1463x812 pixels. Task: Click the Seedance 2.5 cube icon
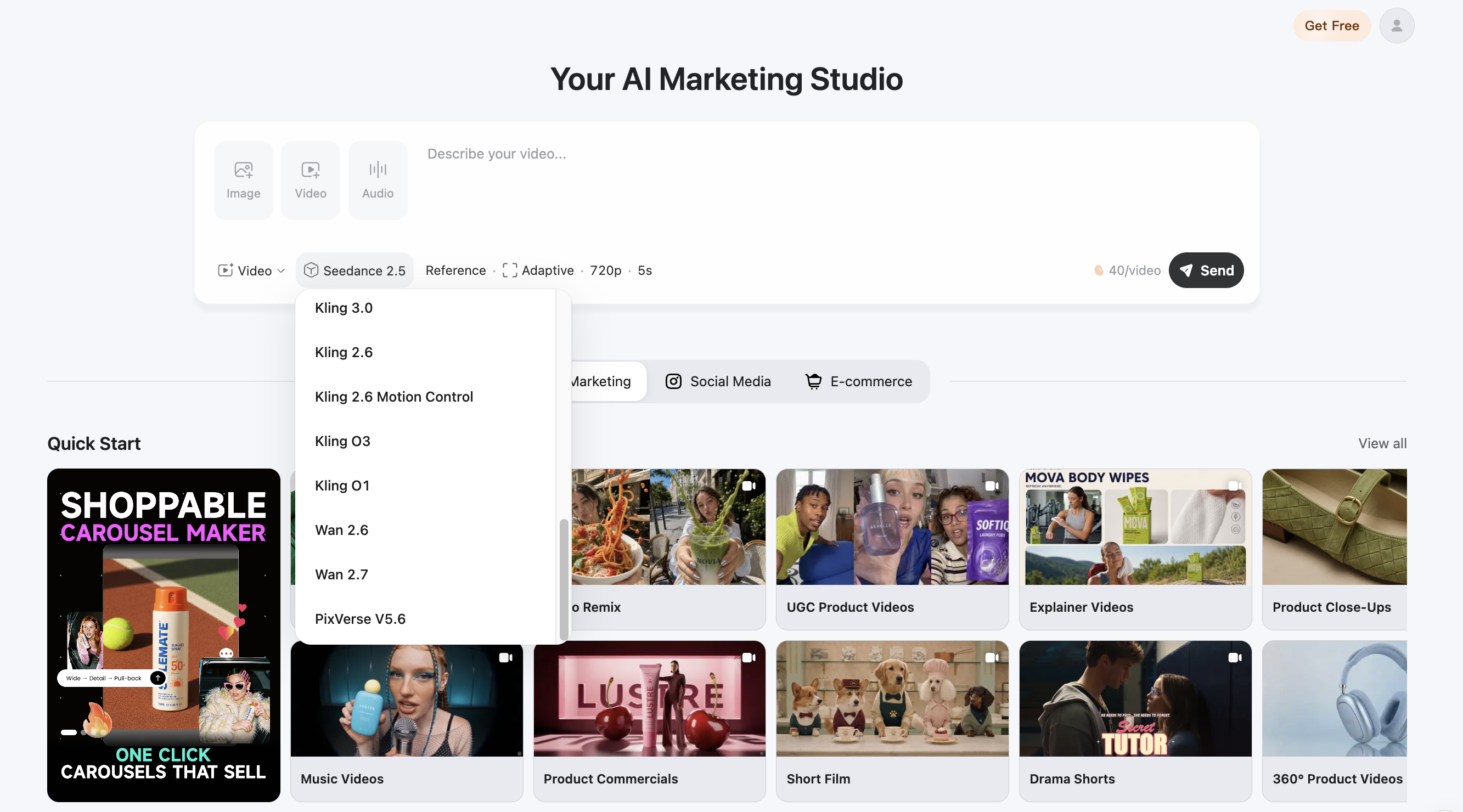click(x=311, y=270)
